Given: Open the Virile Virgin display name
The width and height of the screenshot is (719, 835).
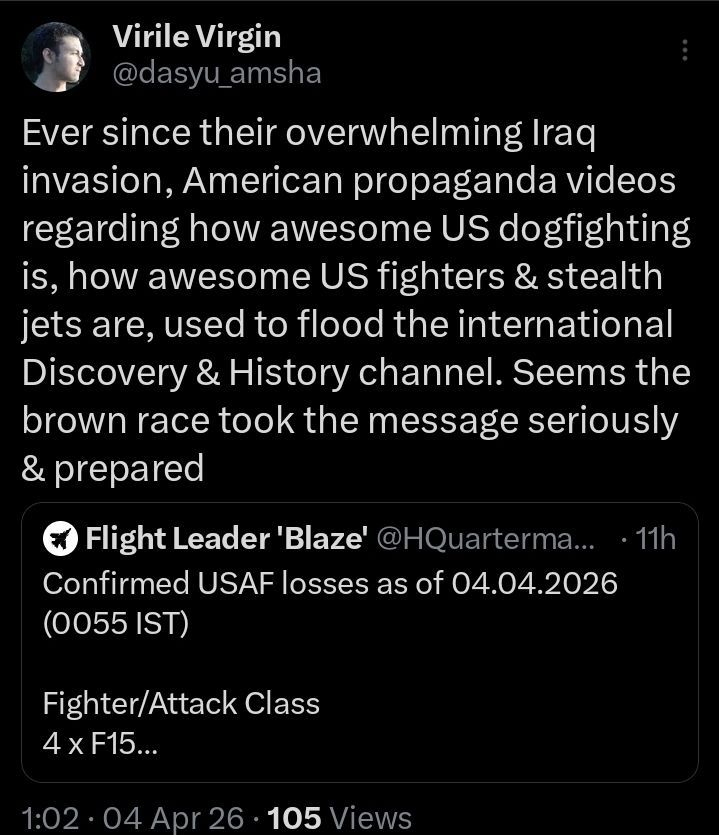Looking at the screenshot, I should [x=196, y=37].
